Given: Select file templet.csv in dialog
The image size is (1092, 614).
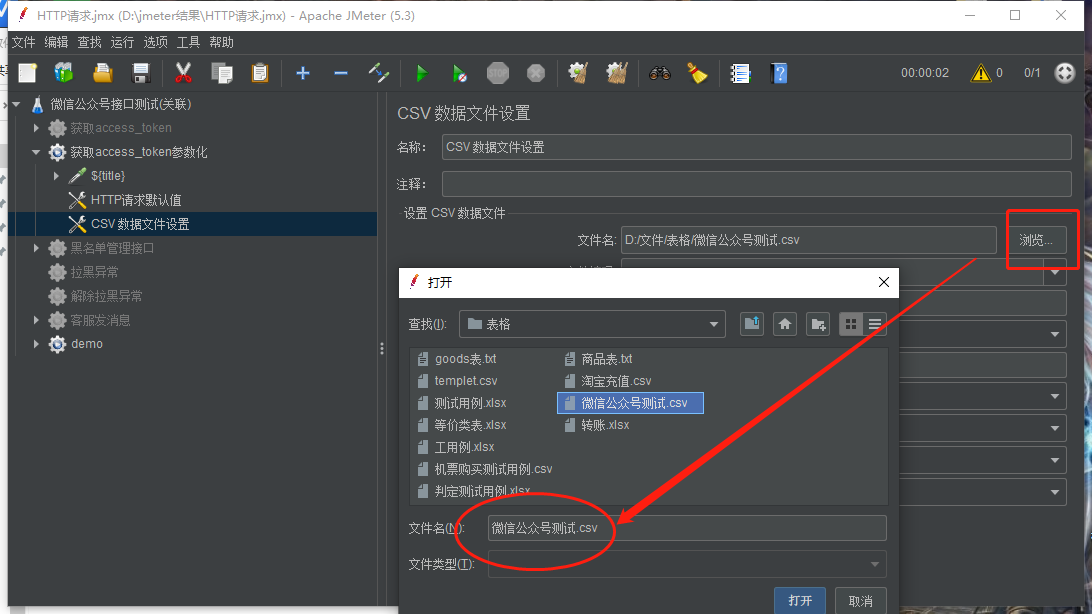Looking at the screenshot, I should [458, 381].
